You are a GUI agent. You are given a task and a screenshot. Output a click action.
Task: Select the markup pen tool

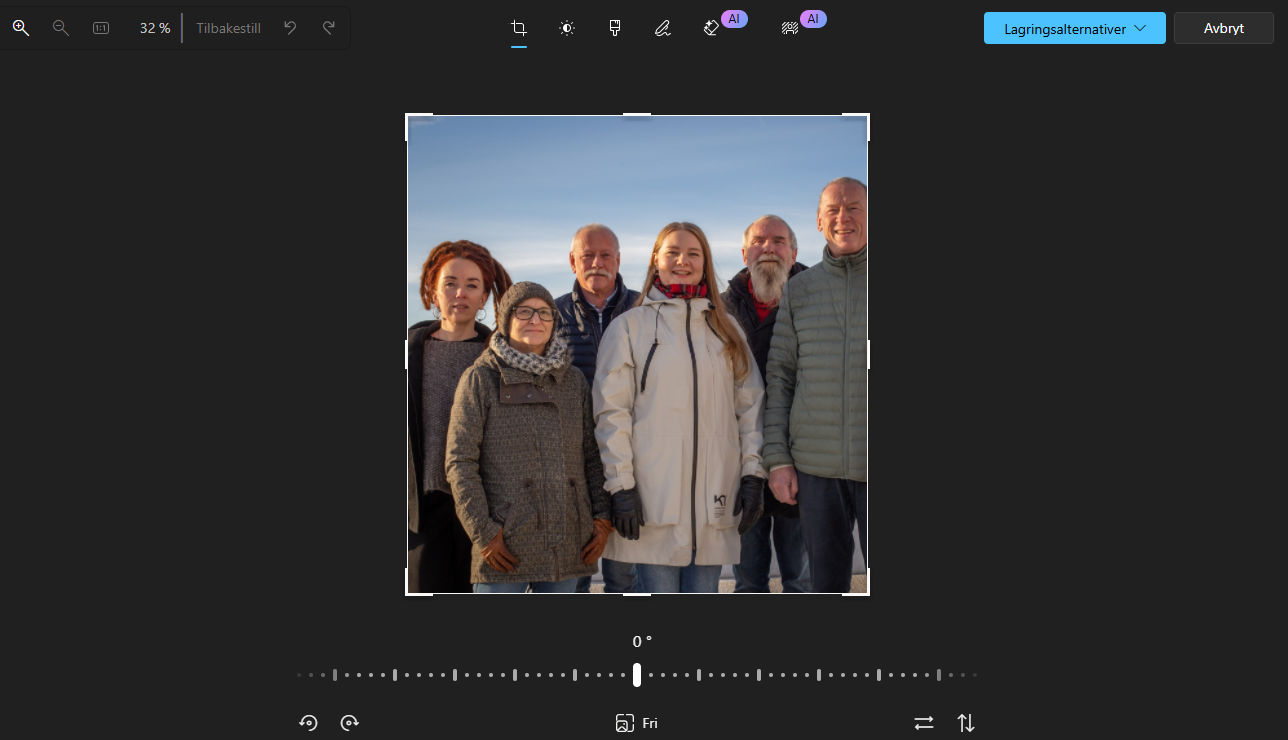click(662, 28)
